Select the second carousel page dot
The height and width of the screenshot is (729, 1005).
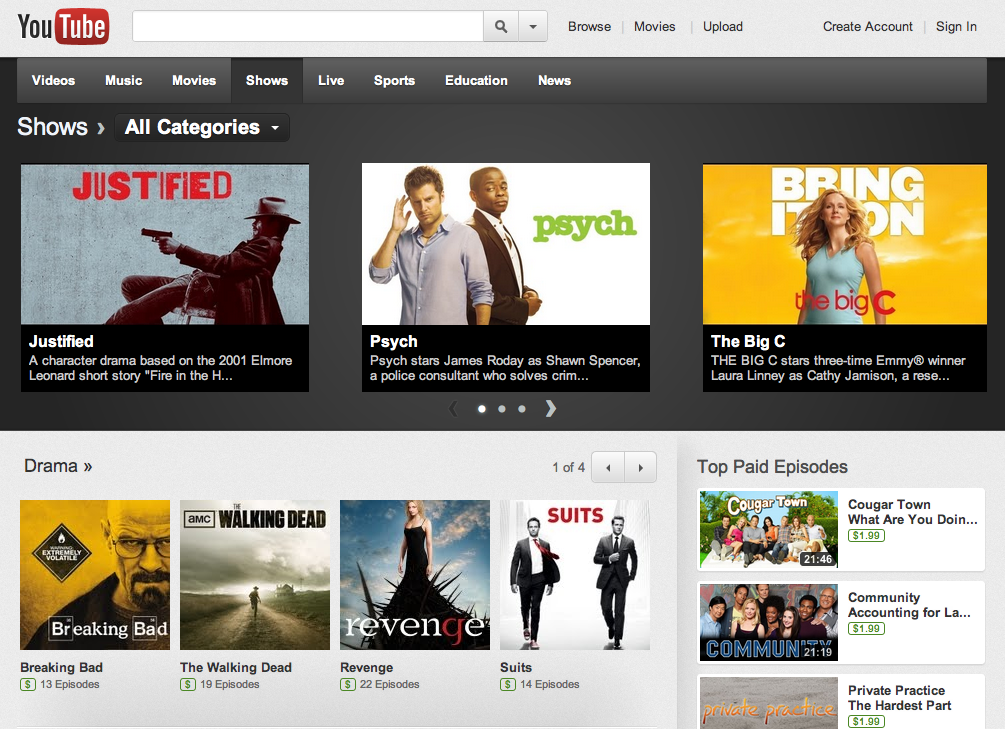click(x=502, y=408)
